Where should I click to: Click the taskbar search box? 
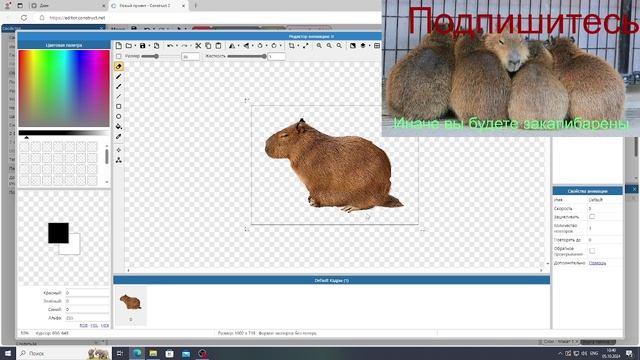point(63,353)
